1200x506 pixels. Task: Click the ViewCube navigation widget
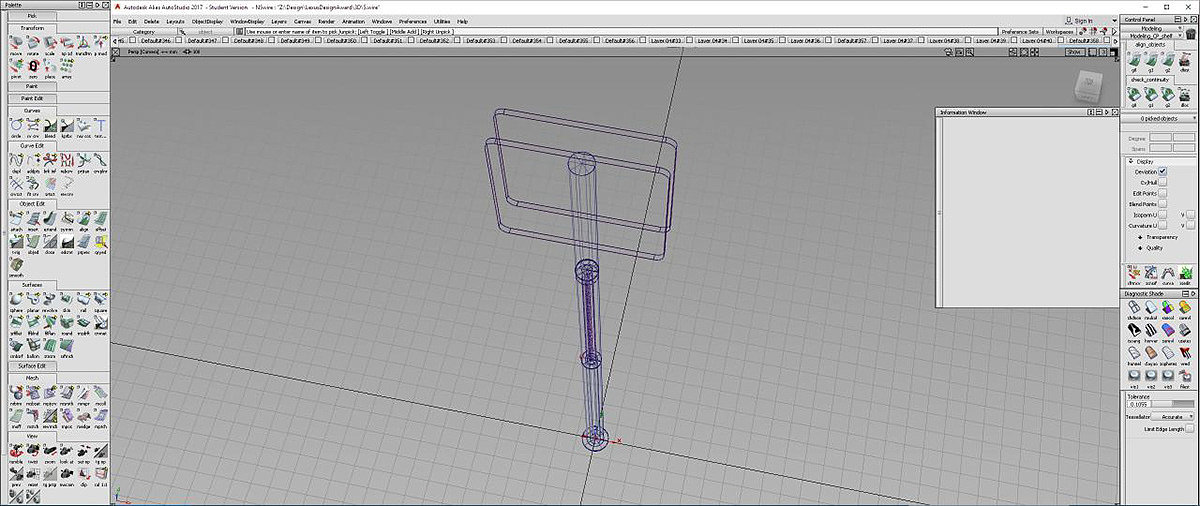click(x=1089, y=88)
